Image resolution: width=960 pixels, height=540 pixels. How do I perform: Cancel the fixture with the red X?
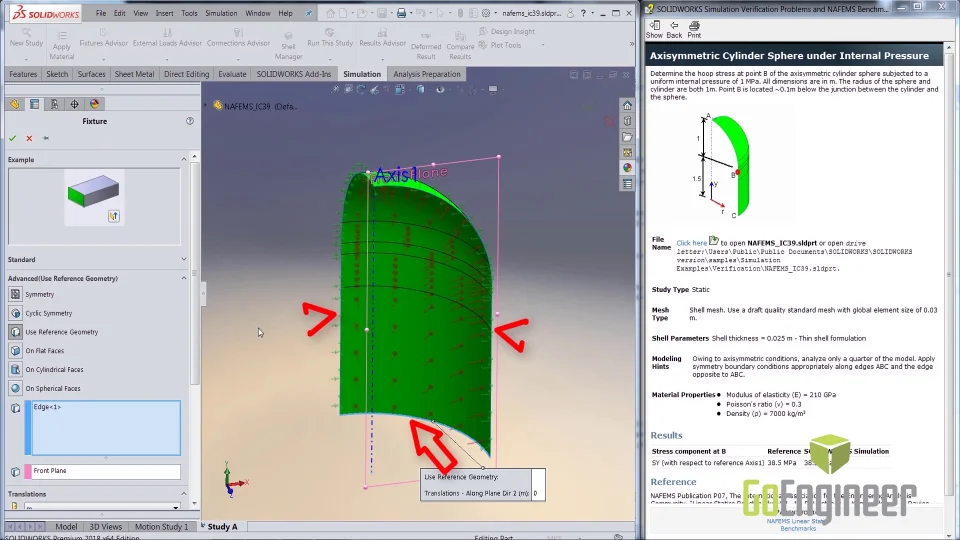[x=29, y=138]
